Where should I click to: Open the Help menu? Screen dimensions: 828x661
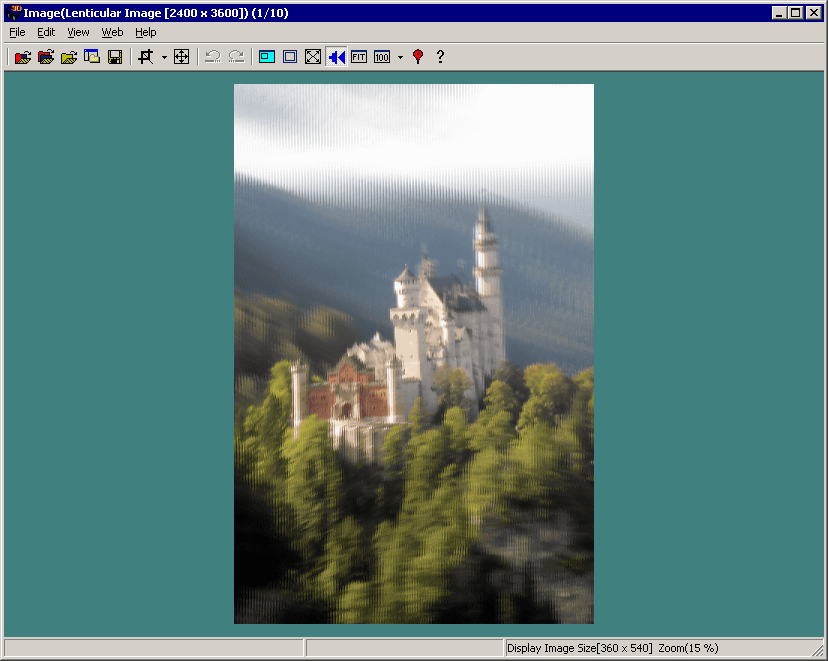click(146, 32)
